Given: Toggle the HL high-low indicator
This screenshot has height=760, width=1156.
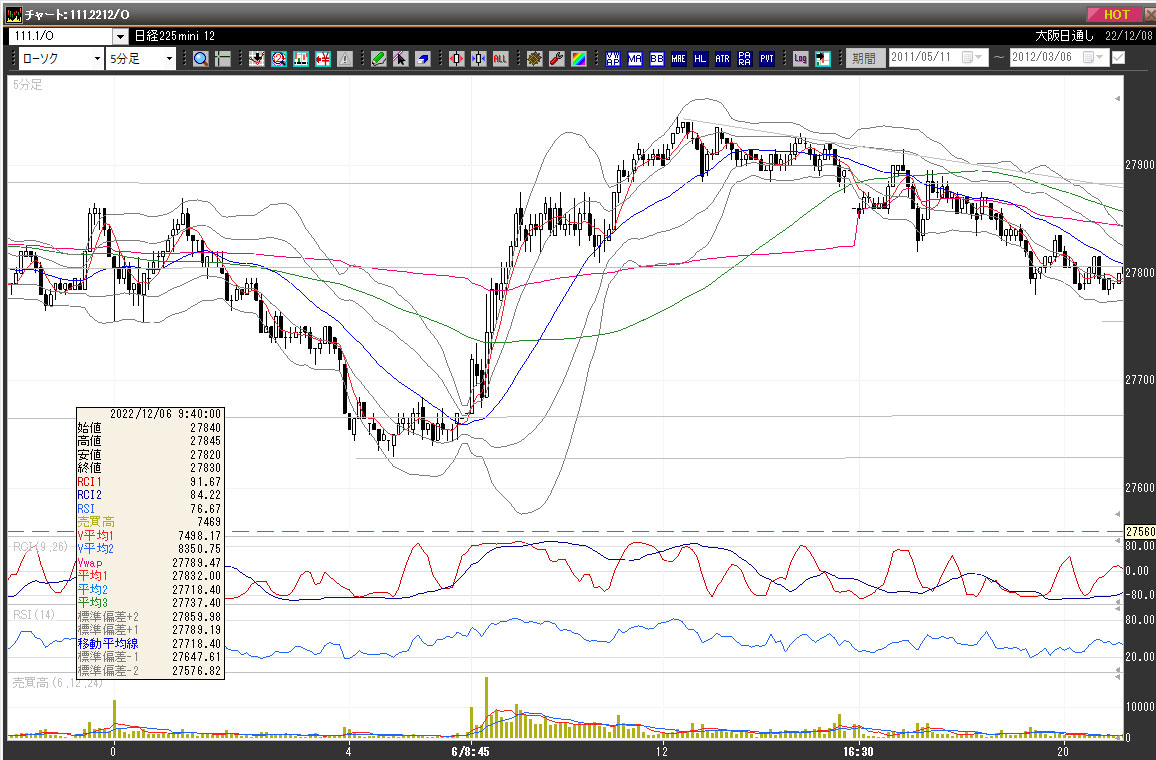Looking at the screenshot, I should tap(700, 59).
